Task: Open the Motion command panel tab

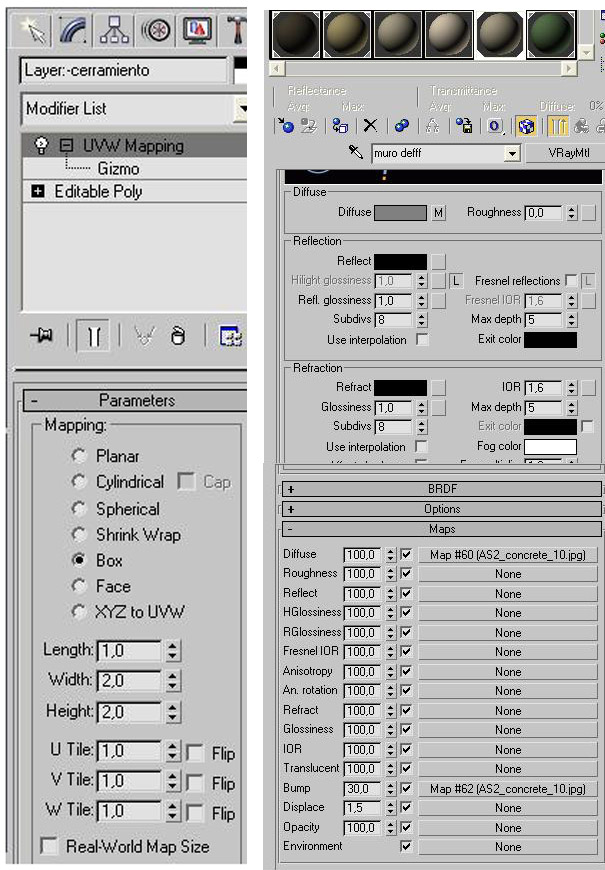Action: pyautogui.click(x=155, y=30)
